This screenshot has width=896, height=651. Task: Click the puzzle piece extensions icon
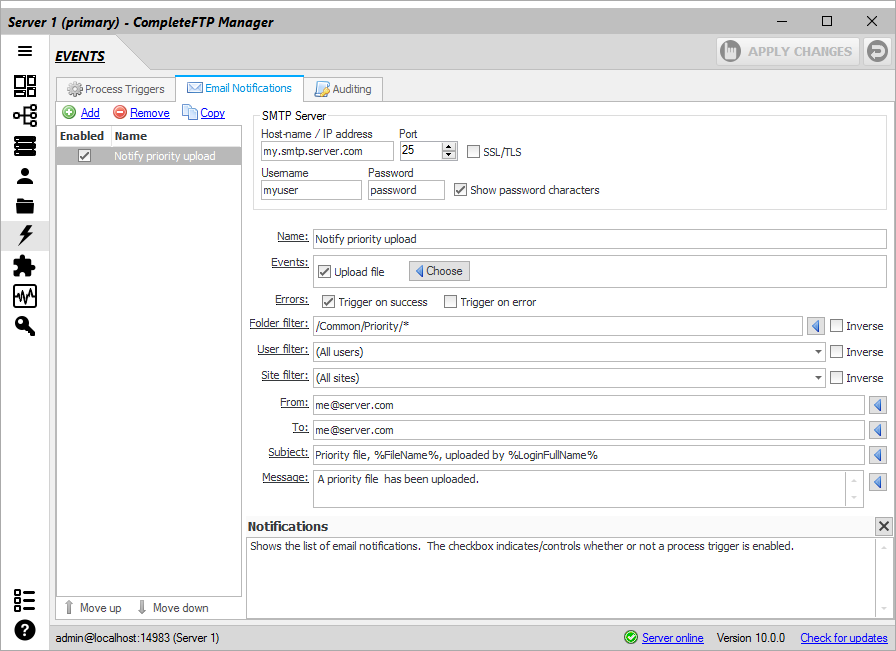[25, 266]
